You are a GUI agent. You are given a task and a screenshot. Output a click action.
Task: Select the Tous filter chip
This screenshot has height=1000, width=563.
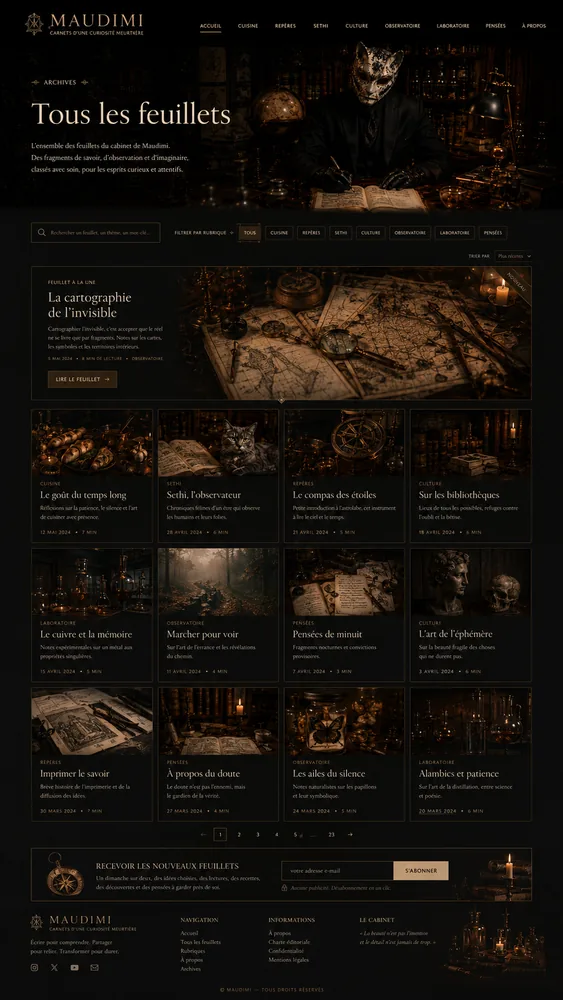[250, 233]
